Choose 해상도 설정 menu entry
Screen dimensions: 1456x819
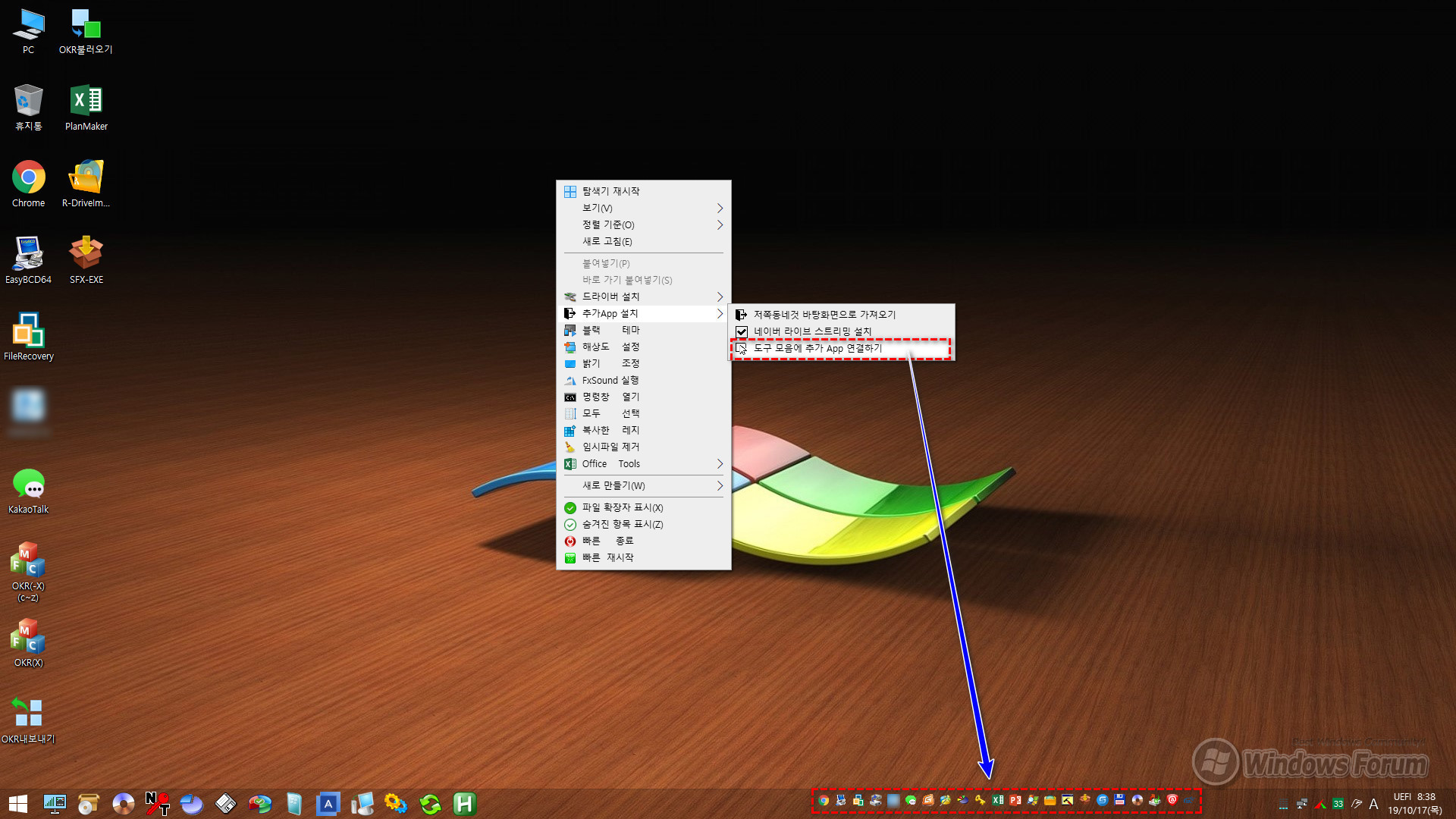pos(643,347)
